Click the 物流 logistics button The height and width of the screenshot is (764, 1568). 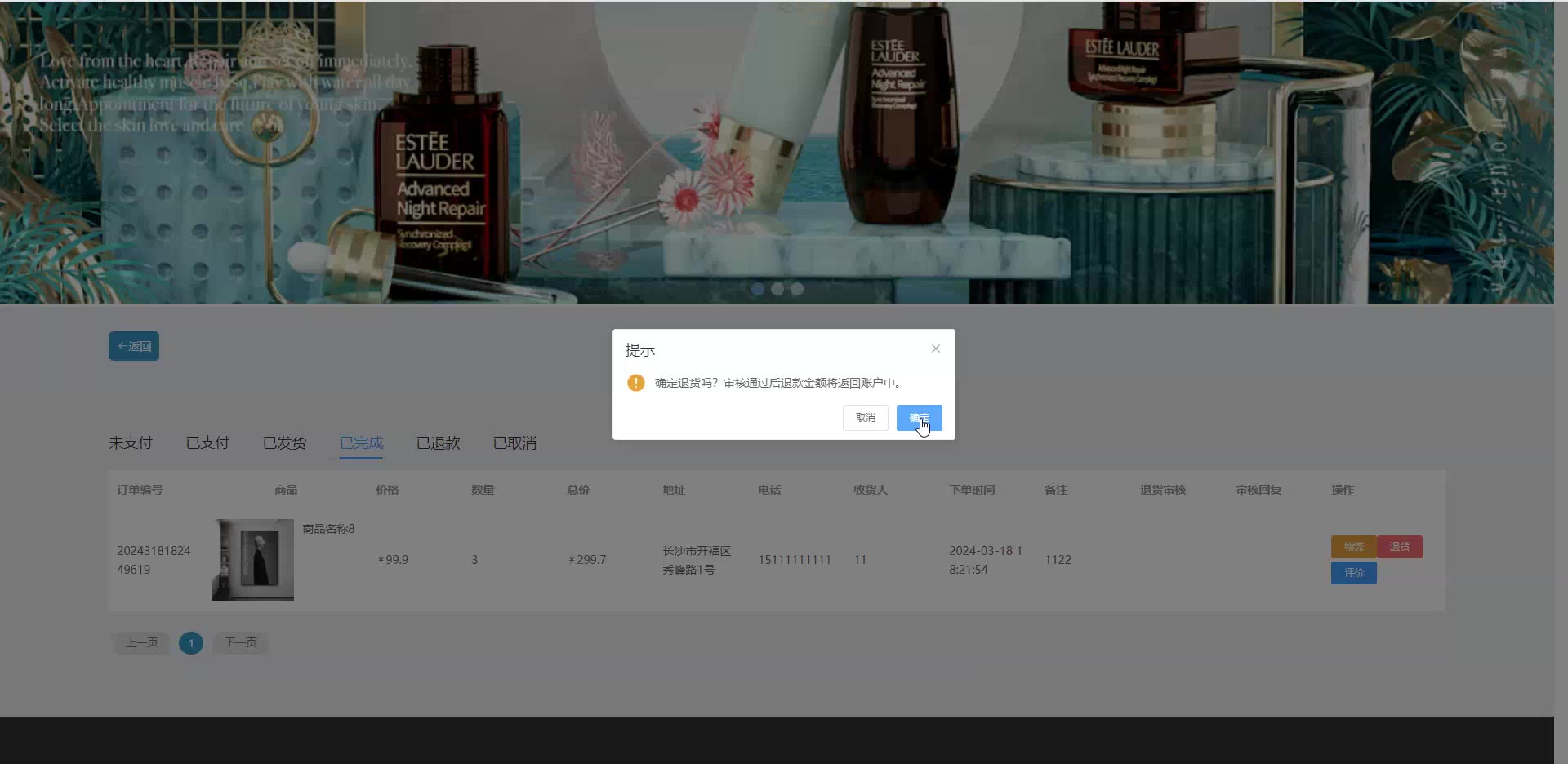coord(1354,547)
